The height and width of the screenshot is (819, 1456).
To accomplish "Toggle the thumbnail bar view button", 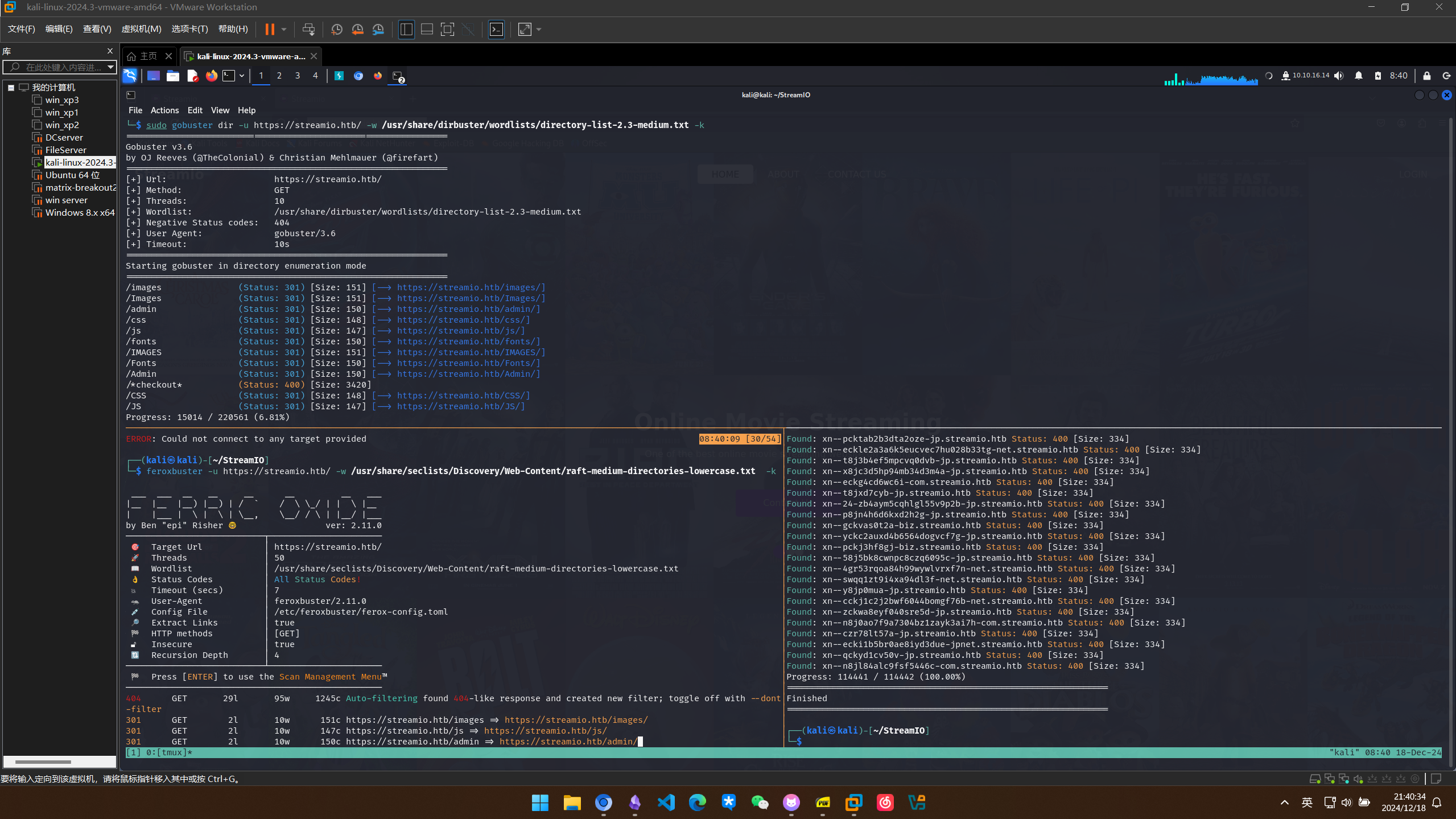I will coord(427,29).
